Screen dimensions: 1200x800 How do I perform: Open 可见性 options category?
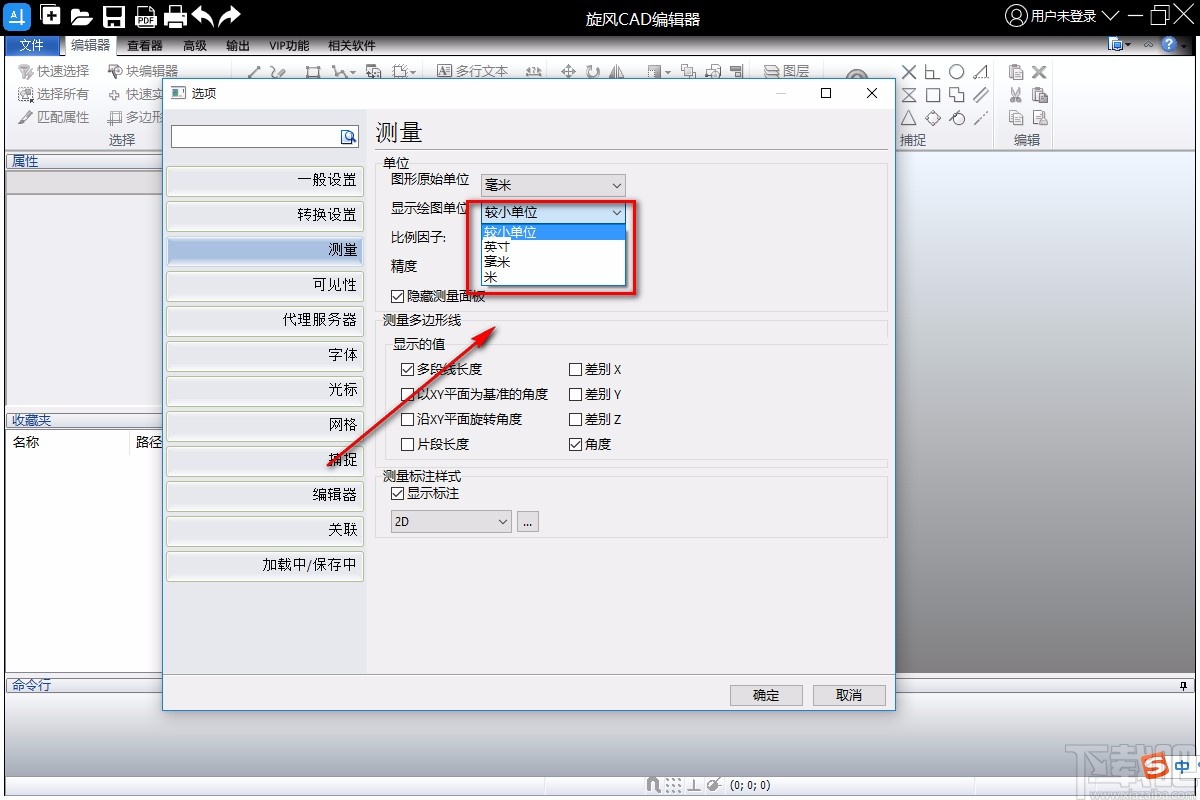click(265, 285)
